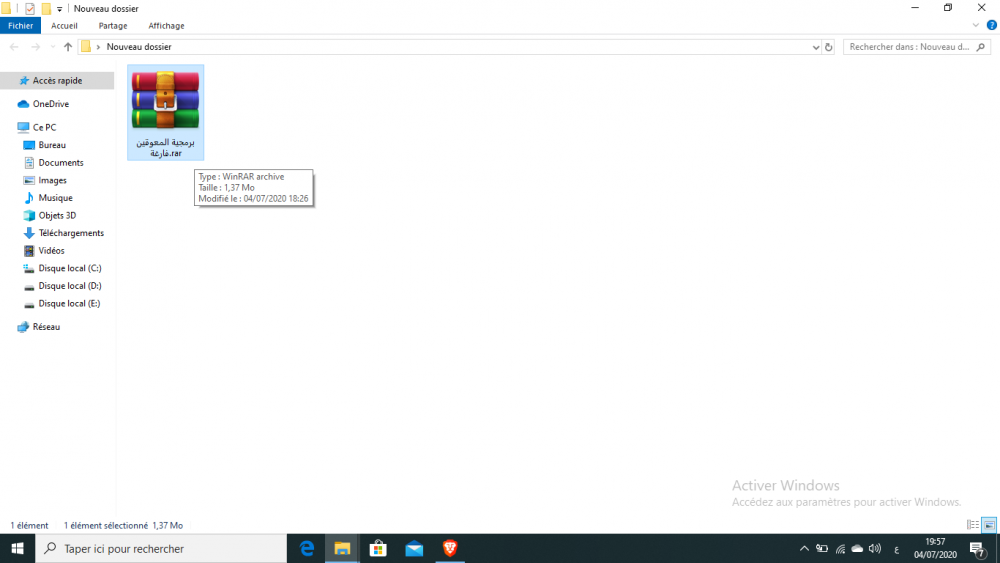Click the OneDrive tray cloud icon
Screen dimensions: 1000x563
857,548
